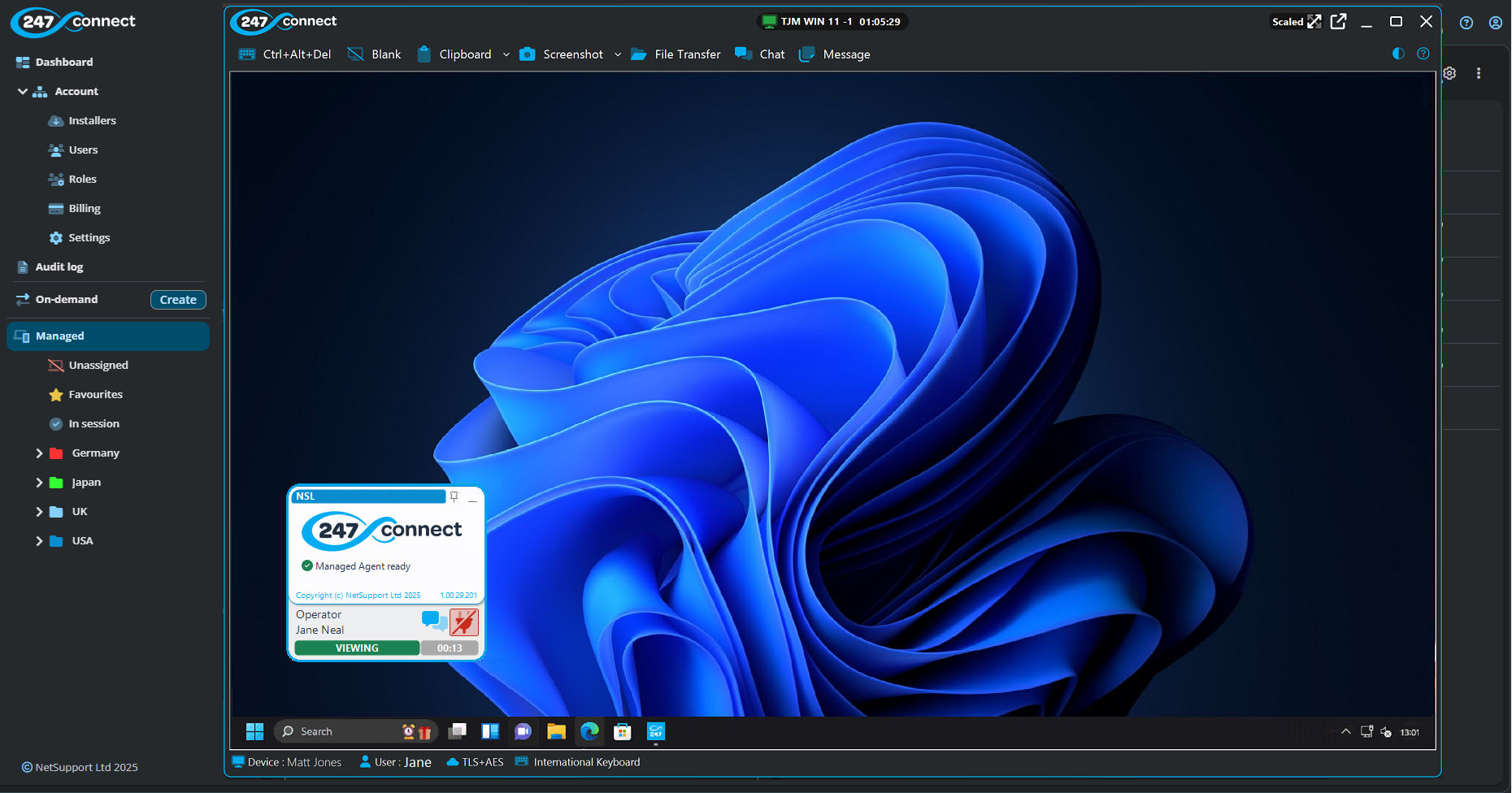Toggle the dark/light theme icon
The width and height of the screenshot is (1512, 793).
point(1398,54)
